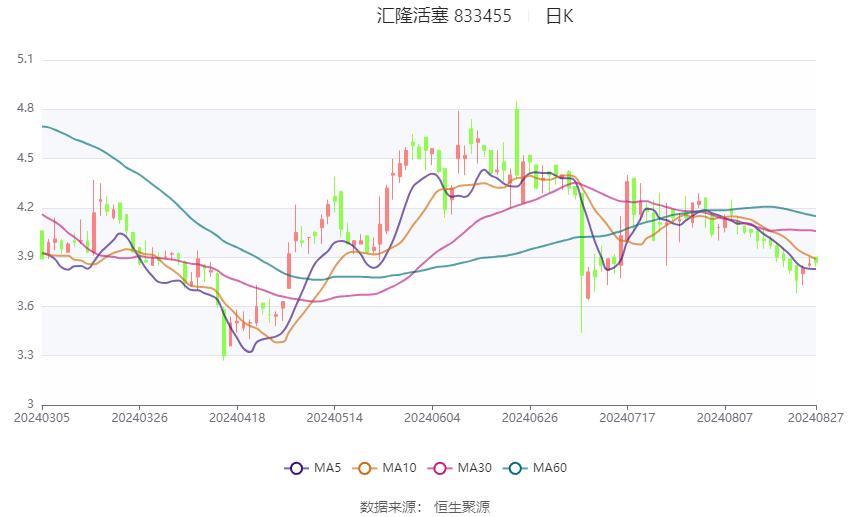Click the 日K label in title
This screenshot has width=850, height=517.
click(x=559, y=16)
